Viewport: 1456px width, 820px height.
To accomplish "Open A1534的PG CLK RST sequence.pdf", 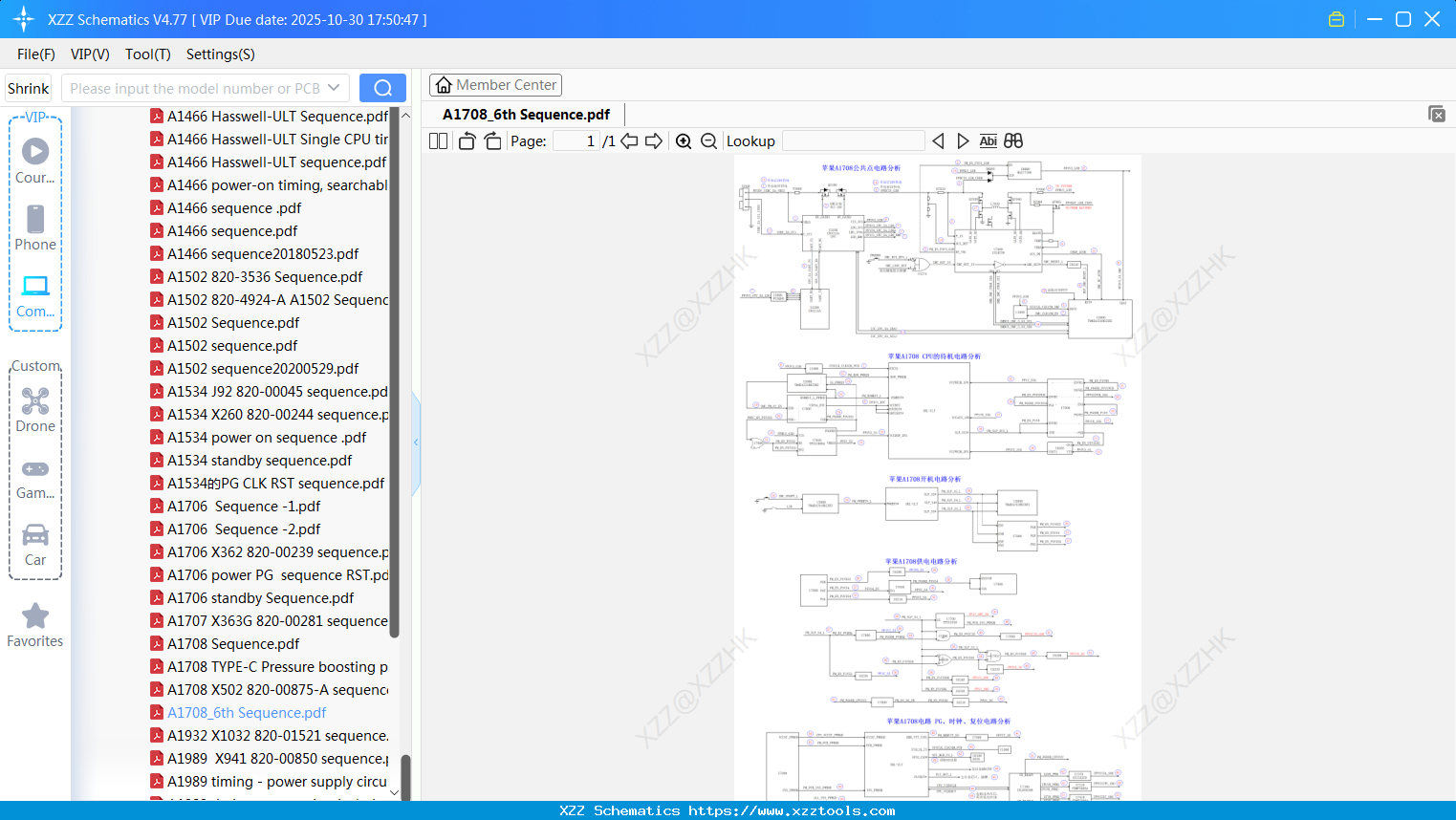I will click(268, 484).
